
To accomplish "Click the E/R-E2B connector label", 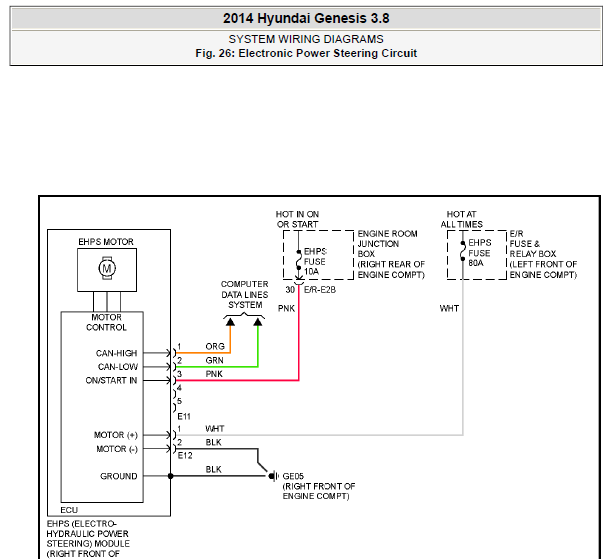I will (x=320, y=289).
